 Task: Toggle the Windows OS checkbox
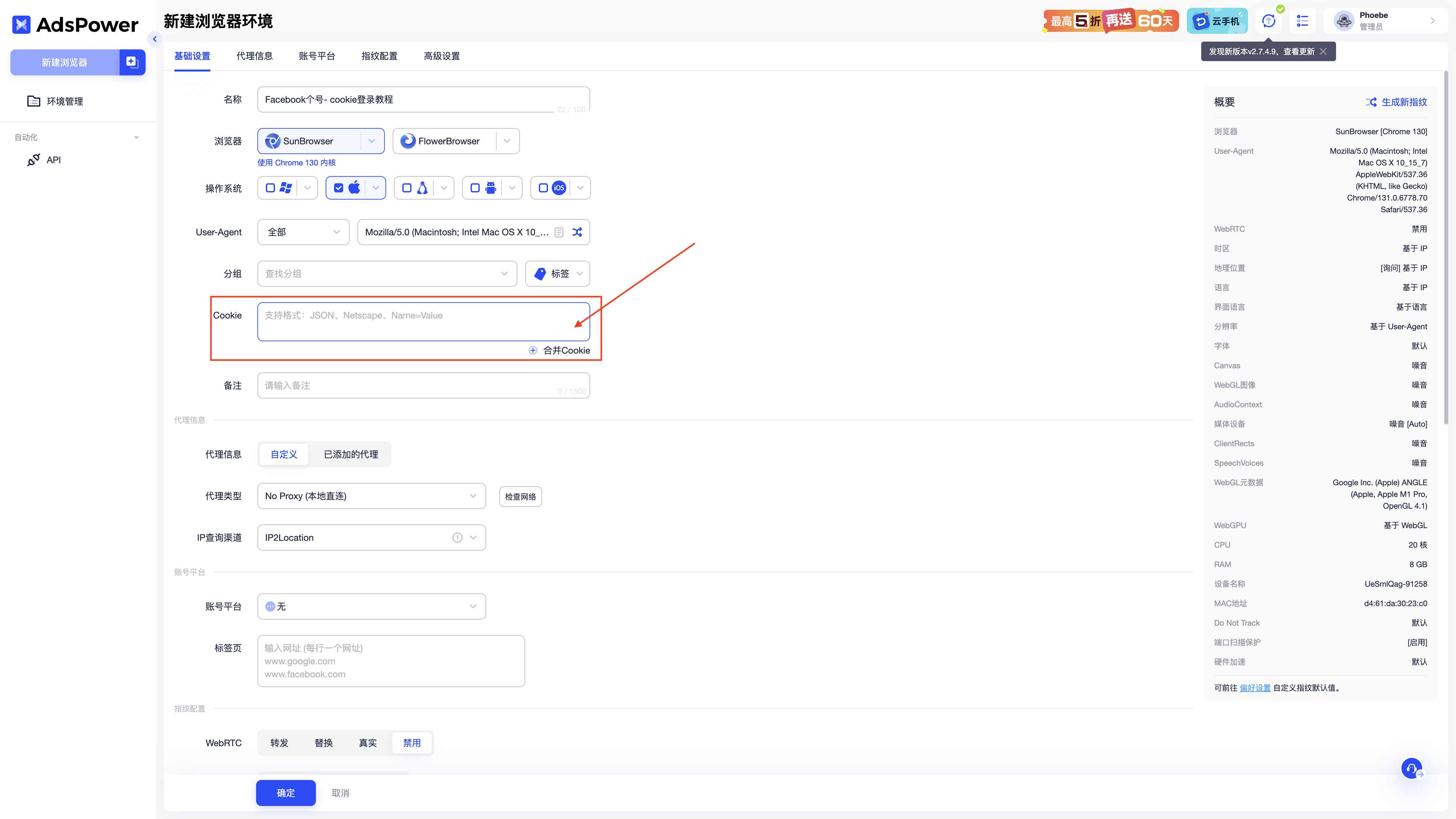point(270,188)
